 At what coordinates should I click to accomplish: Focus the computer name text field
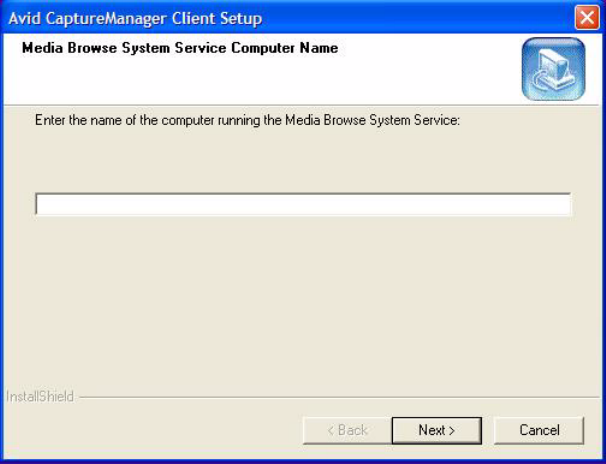tap(303, 205)
